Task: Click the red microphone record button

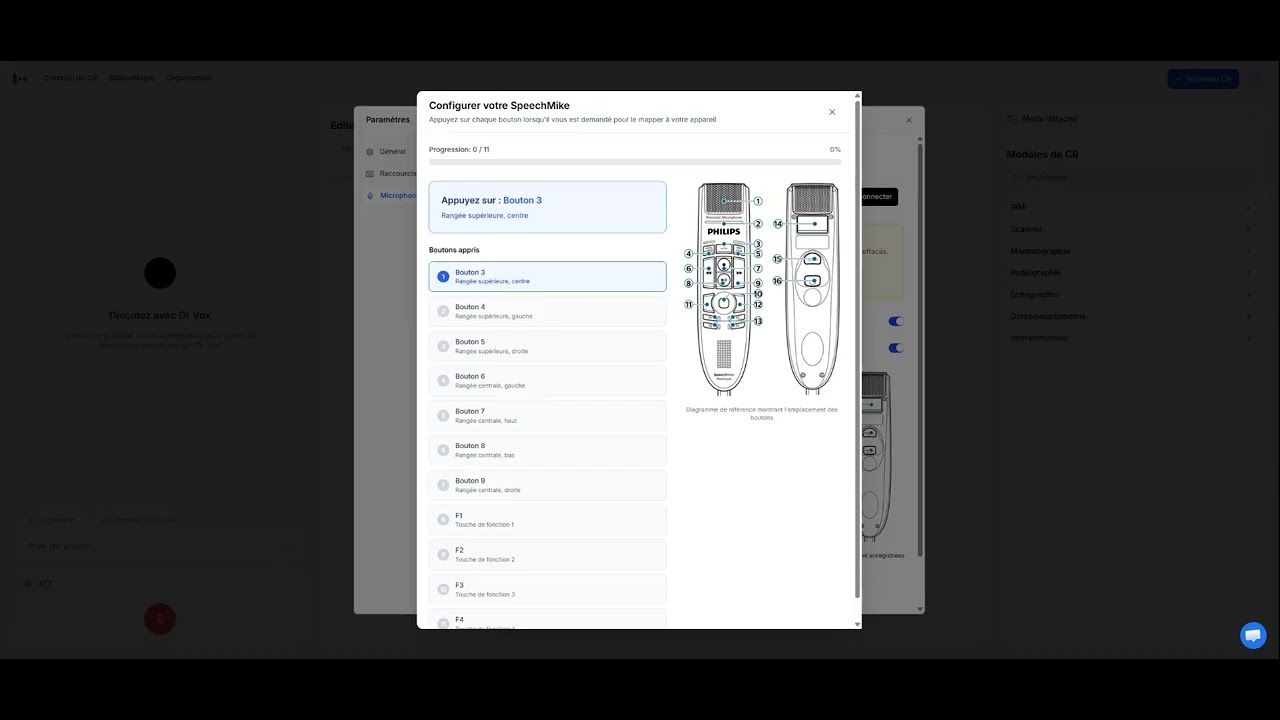Action: click(x=160, y=619)
